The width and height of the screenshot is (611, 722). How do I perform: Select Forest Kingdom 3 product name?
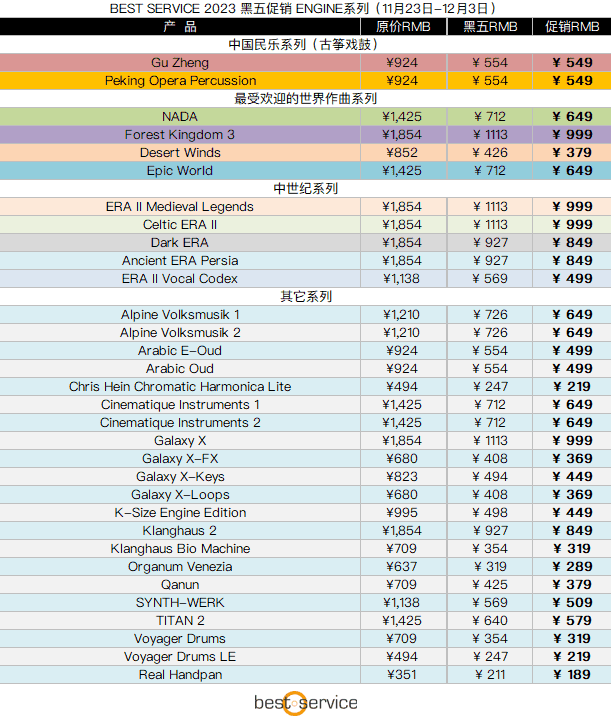coord(180,134)
